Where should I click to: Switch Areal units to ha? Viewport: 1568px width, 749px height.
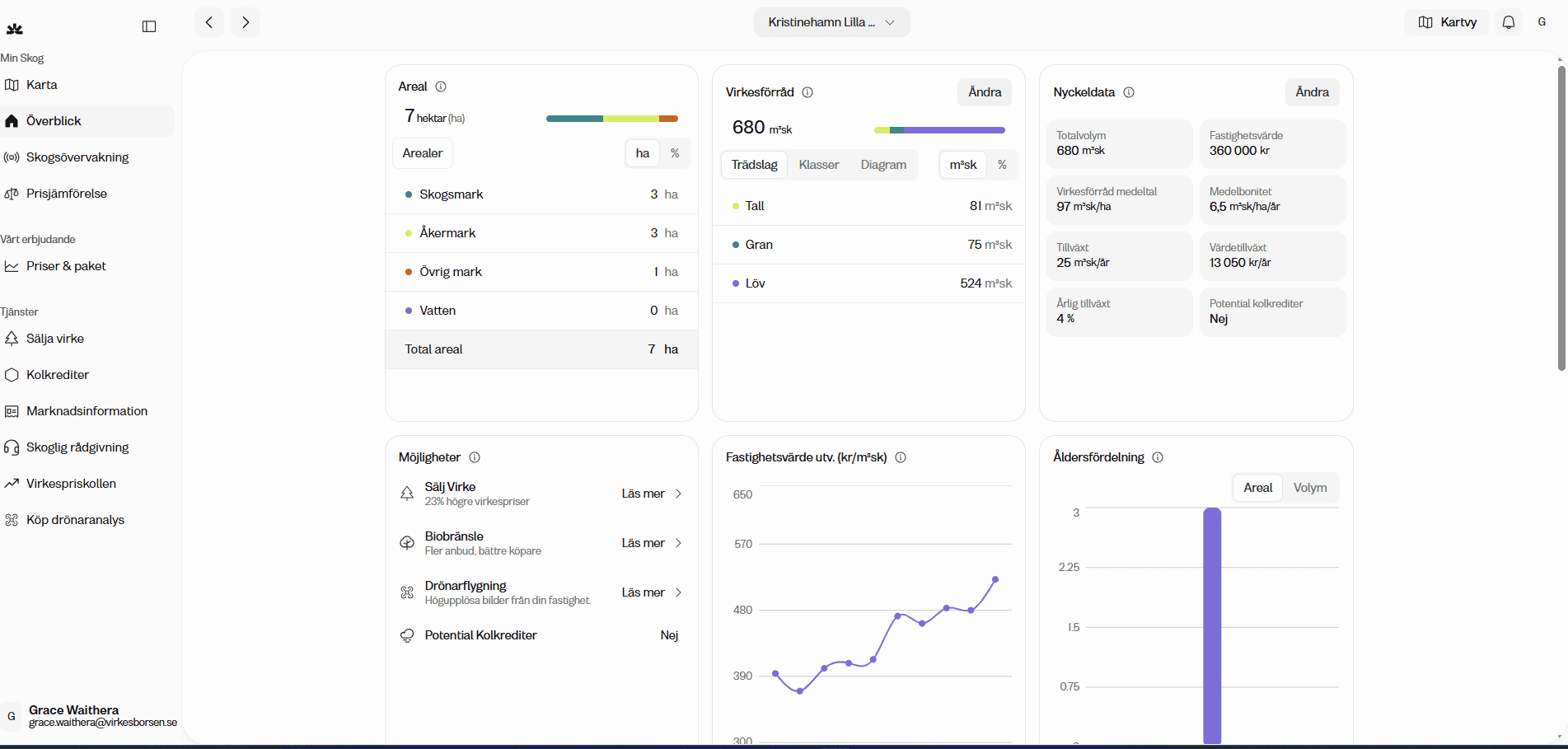coord(643,153)
